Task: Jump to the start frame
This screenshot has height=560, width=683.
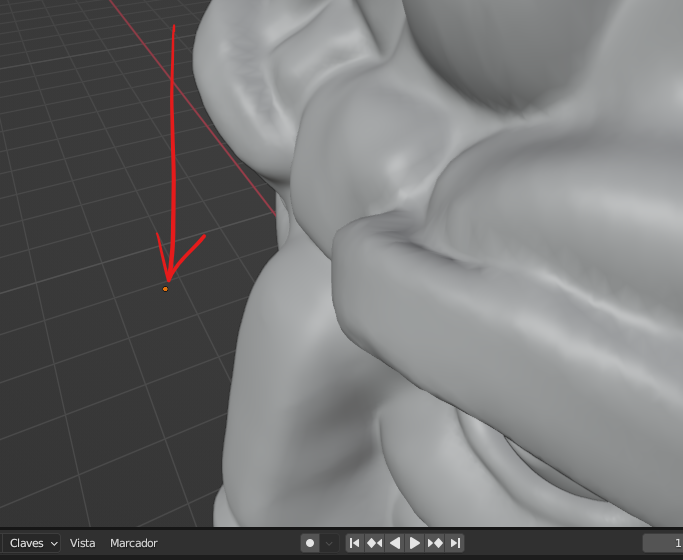Action: click(355, 543)
